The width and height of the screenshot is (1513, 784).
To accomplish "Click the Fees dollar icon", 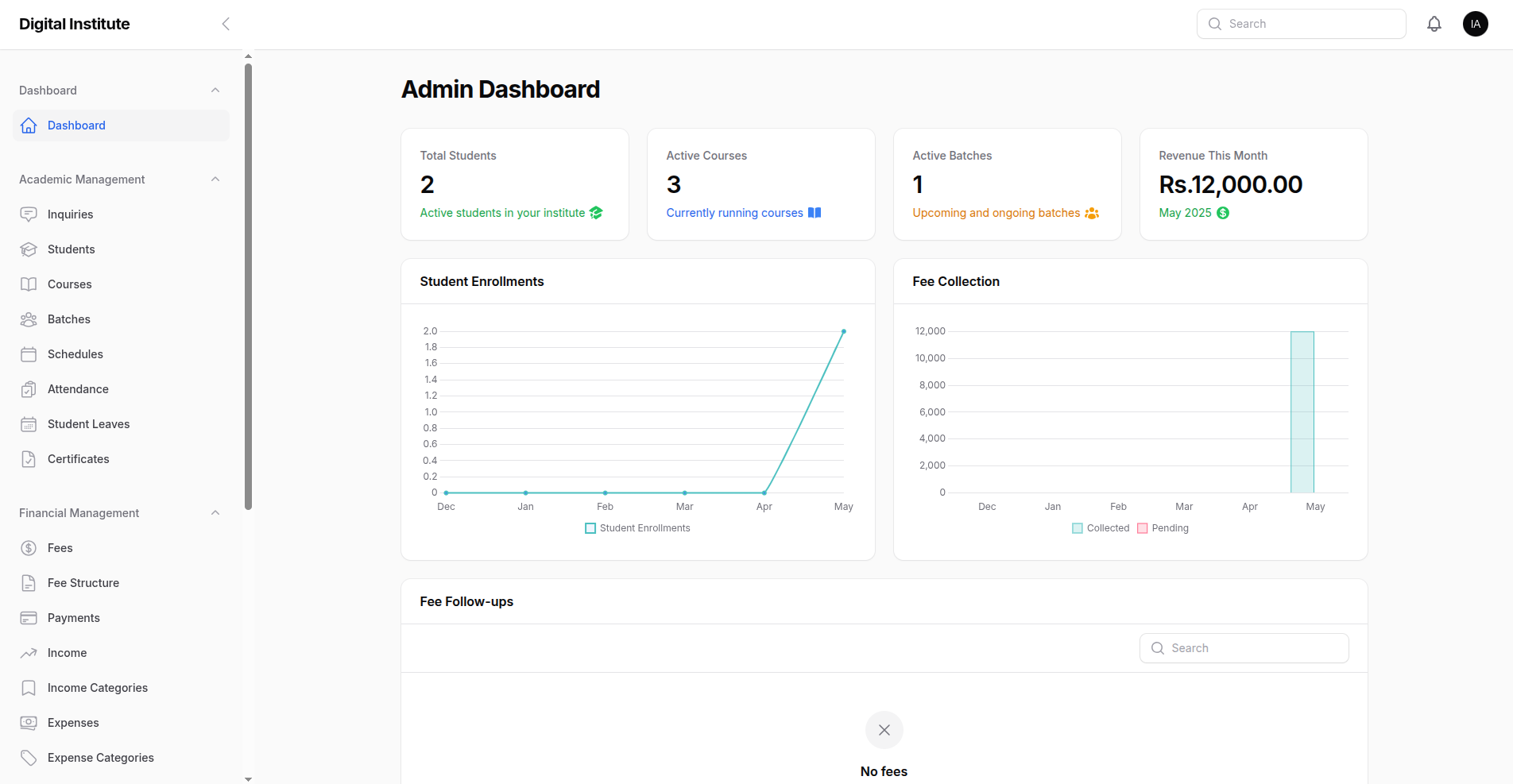I will pos(29,547).
